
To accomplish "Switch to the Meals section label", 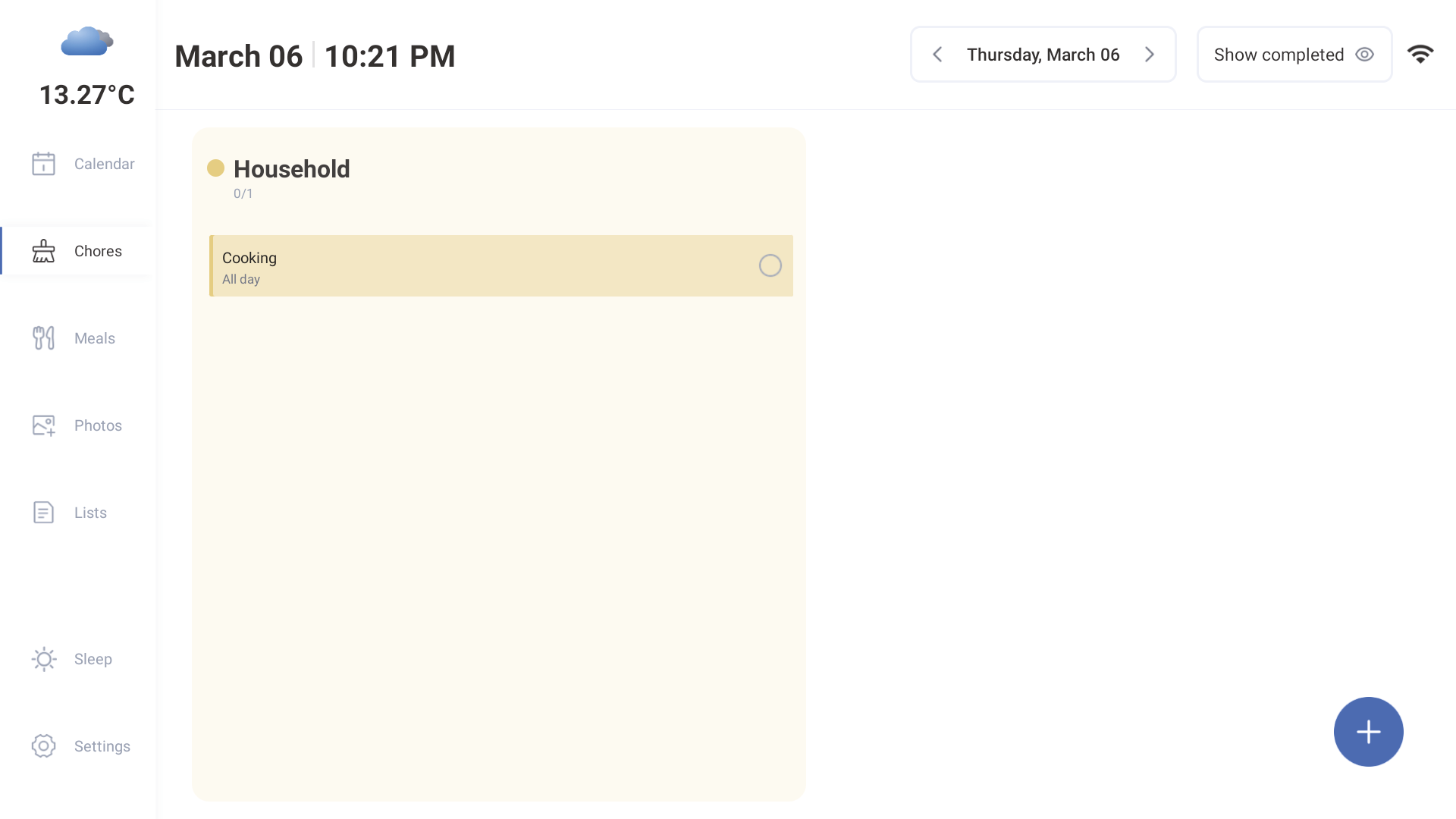I will [x=95, y=338].
